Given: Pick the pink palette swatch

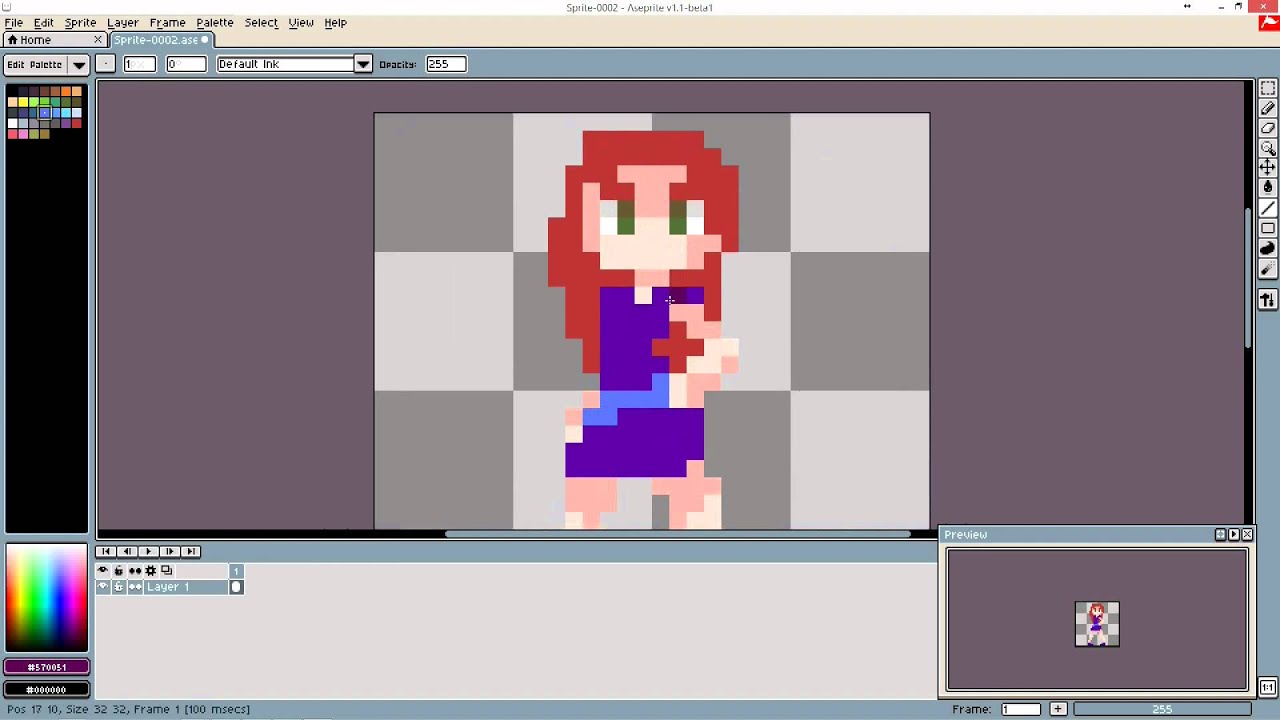Looking at the screenshot, I should (x=23, y=134).
